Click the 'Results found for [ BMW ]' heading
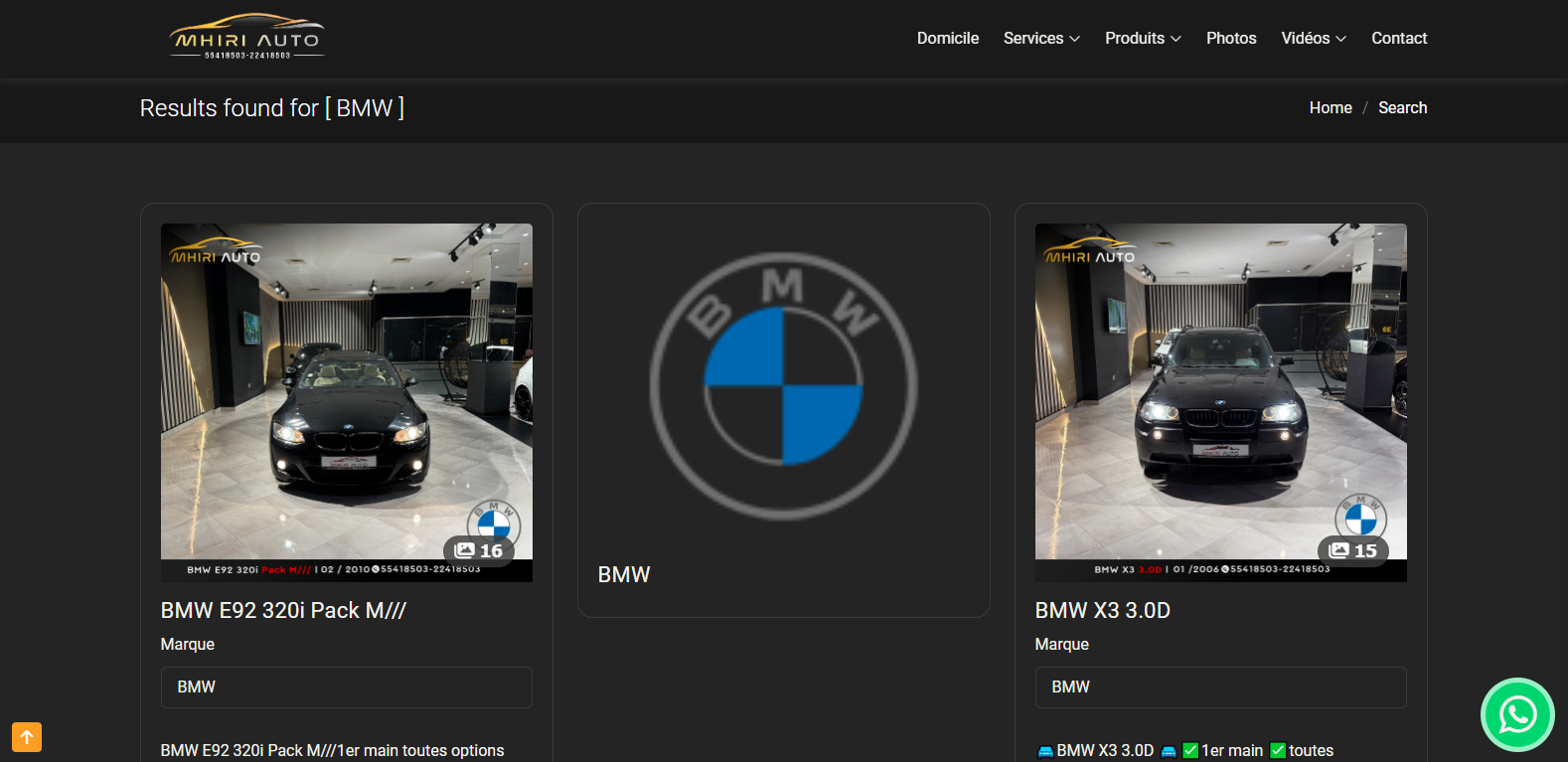 (x=272, y=107)
